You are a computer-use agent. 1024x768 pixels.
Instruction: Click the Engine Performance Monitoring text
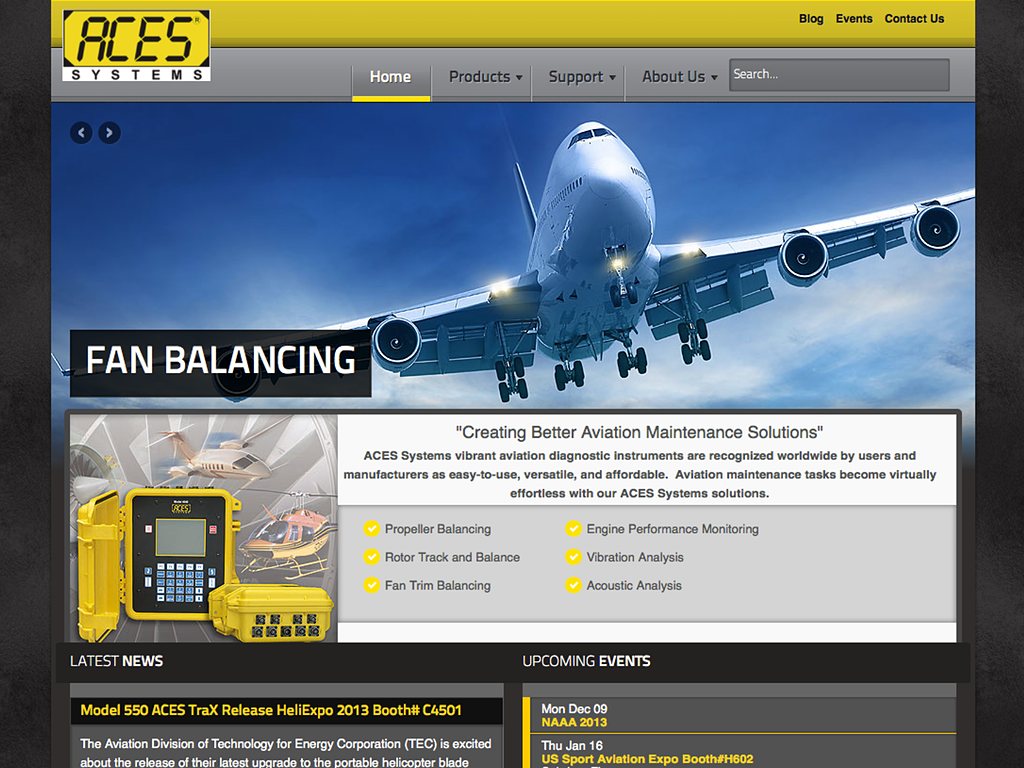[673, 529]
